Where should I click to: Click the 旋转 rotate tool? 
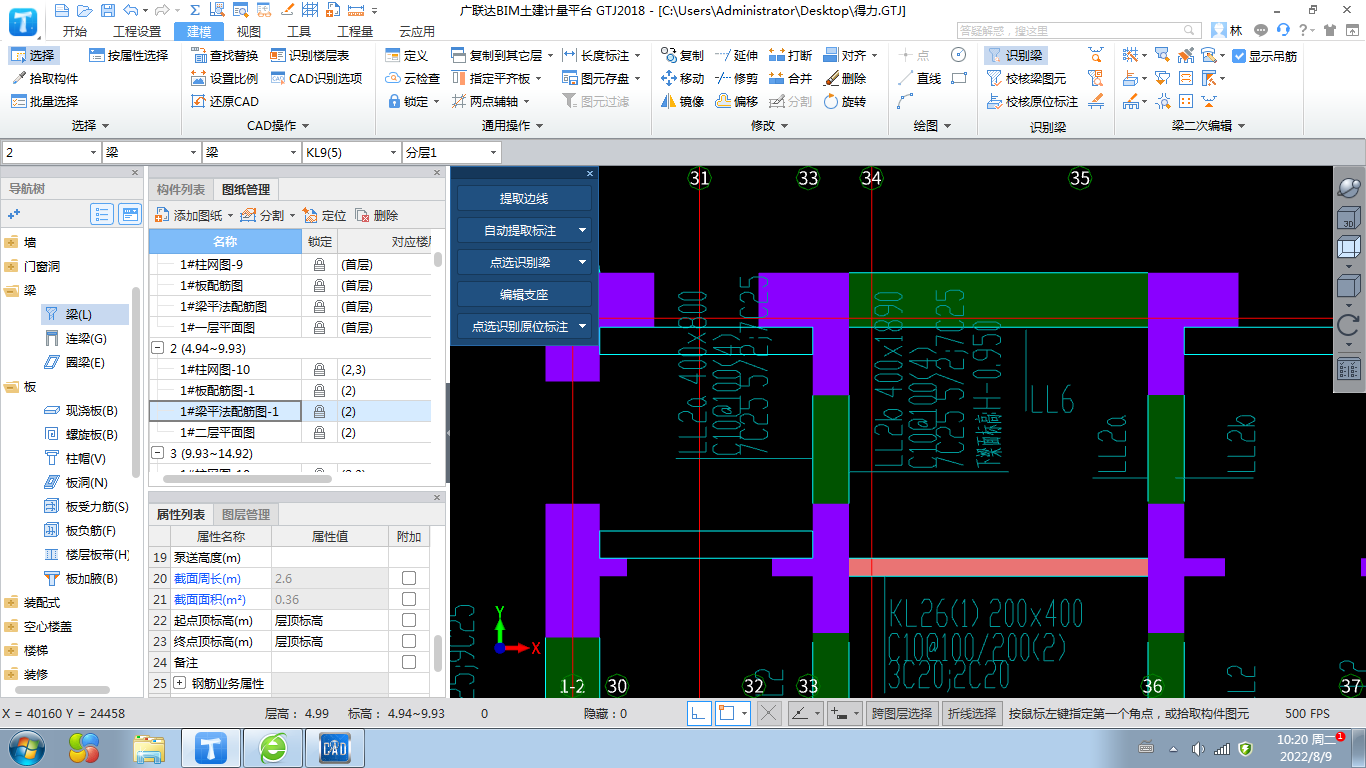click(844, 101)
